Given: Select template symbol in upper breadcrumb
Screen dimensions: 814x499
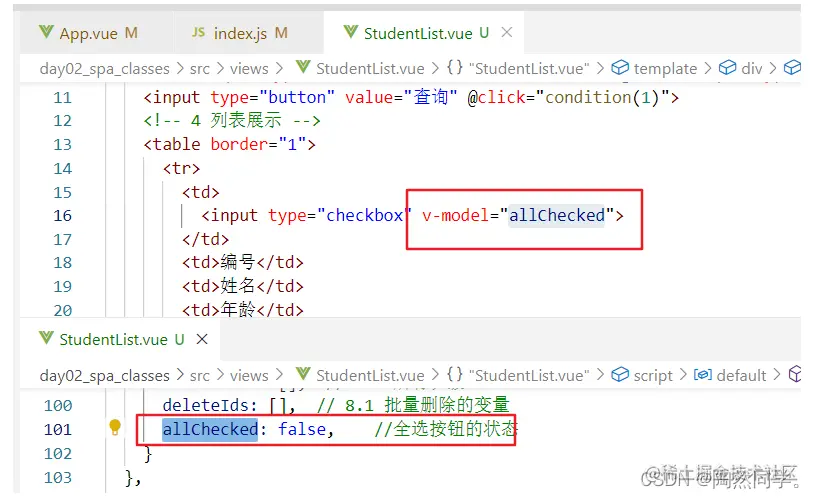Looking at the screenshot, I should (665, 69).
